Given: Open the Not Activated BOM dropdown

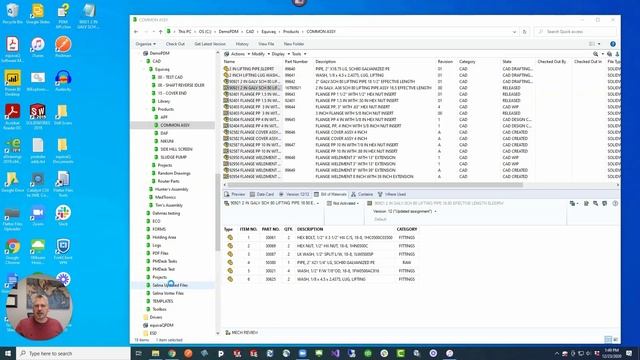Looking at the screenshot, I should click(x=343, y=203).
